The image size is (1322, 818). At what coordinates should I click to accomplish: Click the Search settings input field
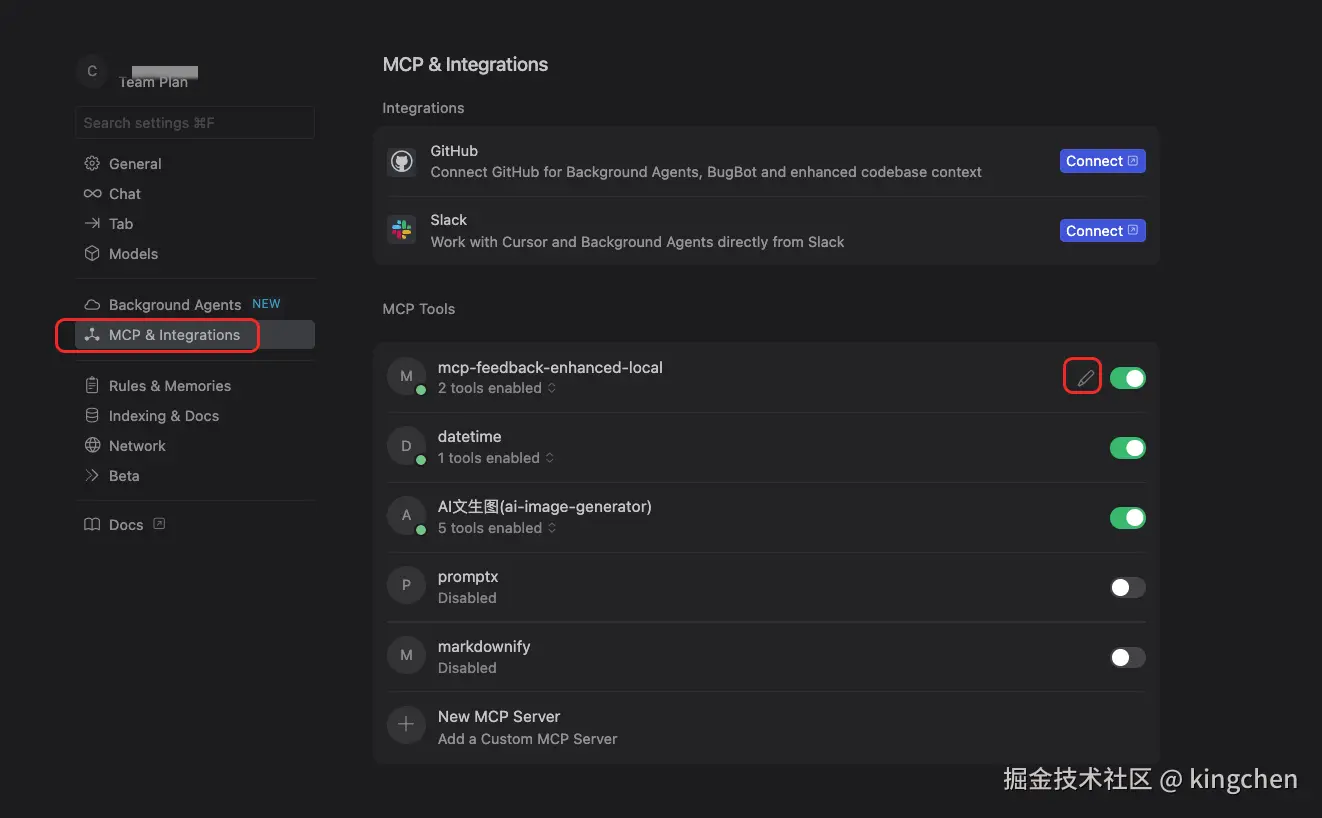[x=195, y=123]
